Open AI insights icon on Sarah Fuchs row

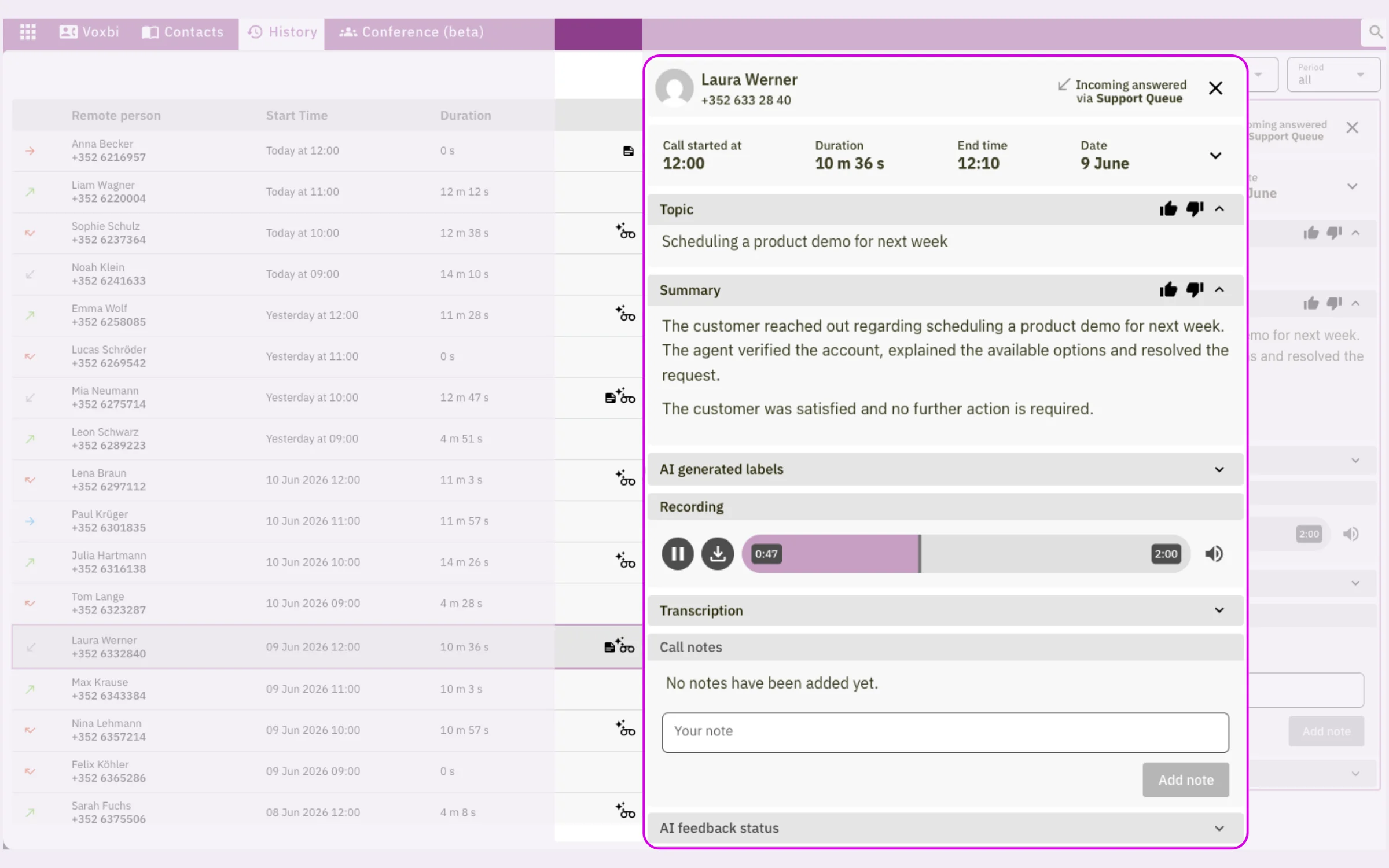point(625,810)
